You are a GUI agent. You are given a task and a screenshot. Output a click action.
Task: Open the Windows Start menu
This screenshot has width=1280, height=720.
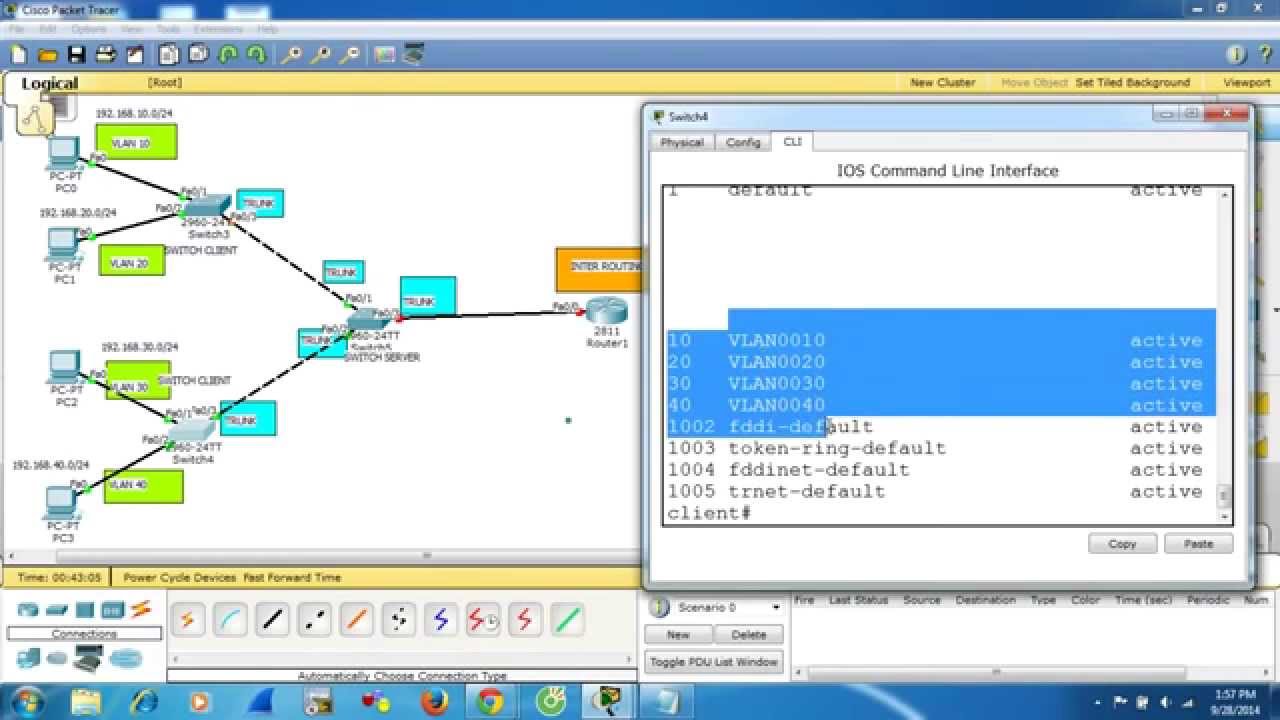coord(26,700)
